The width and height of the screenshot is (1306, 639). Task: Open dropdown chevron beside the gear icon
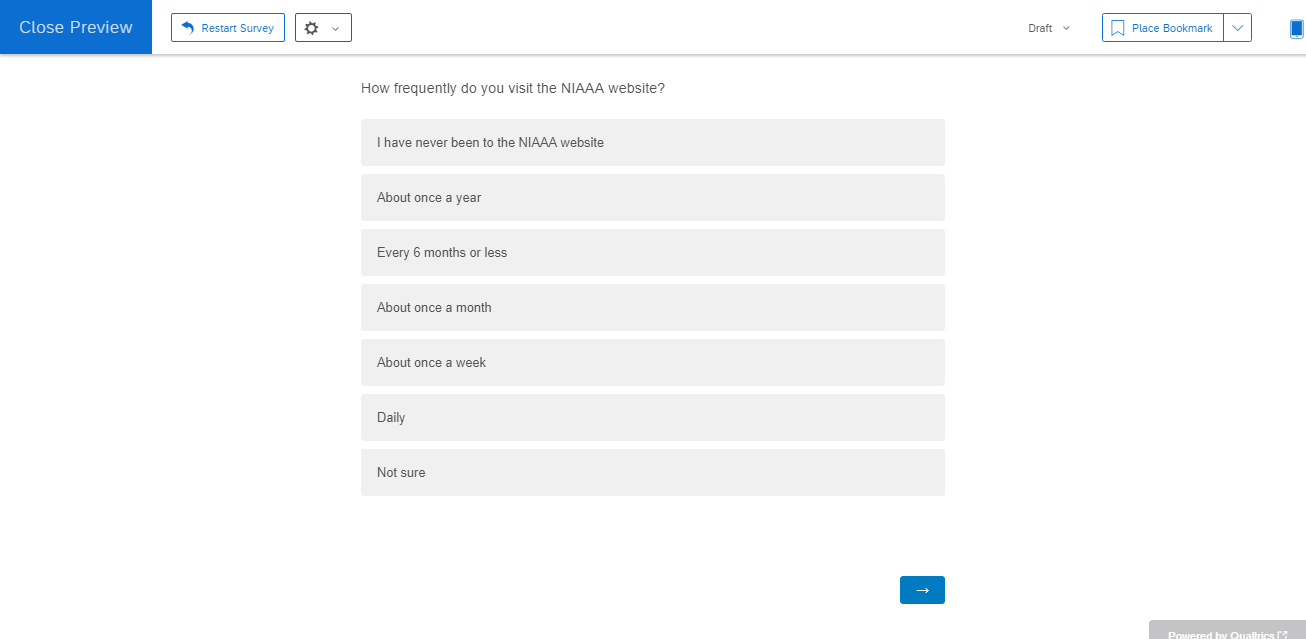pos(336,28)
